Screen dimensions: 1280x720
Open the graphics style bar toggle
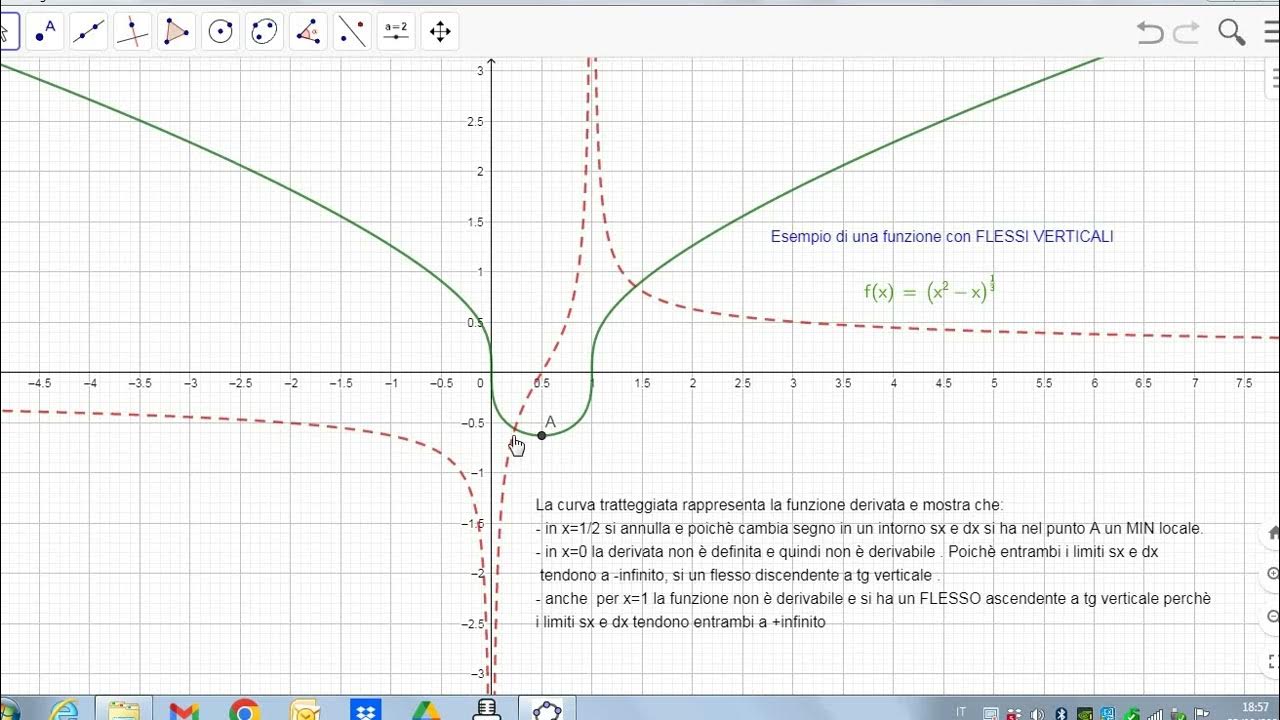click(x=1273, y=76)
